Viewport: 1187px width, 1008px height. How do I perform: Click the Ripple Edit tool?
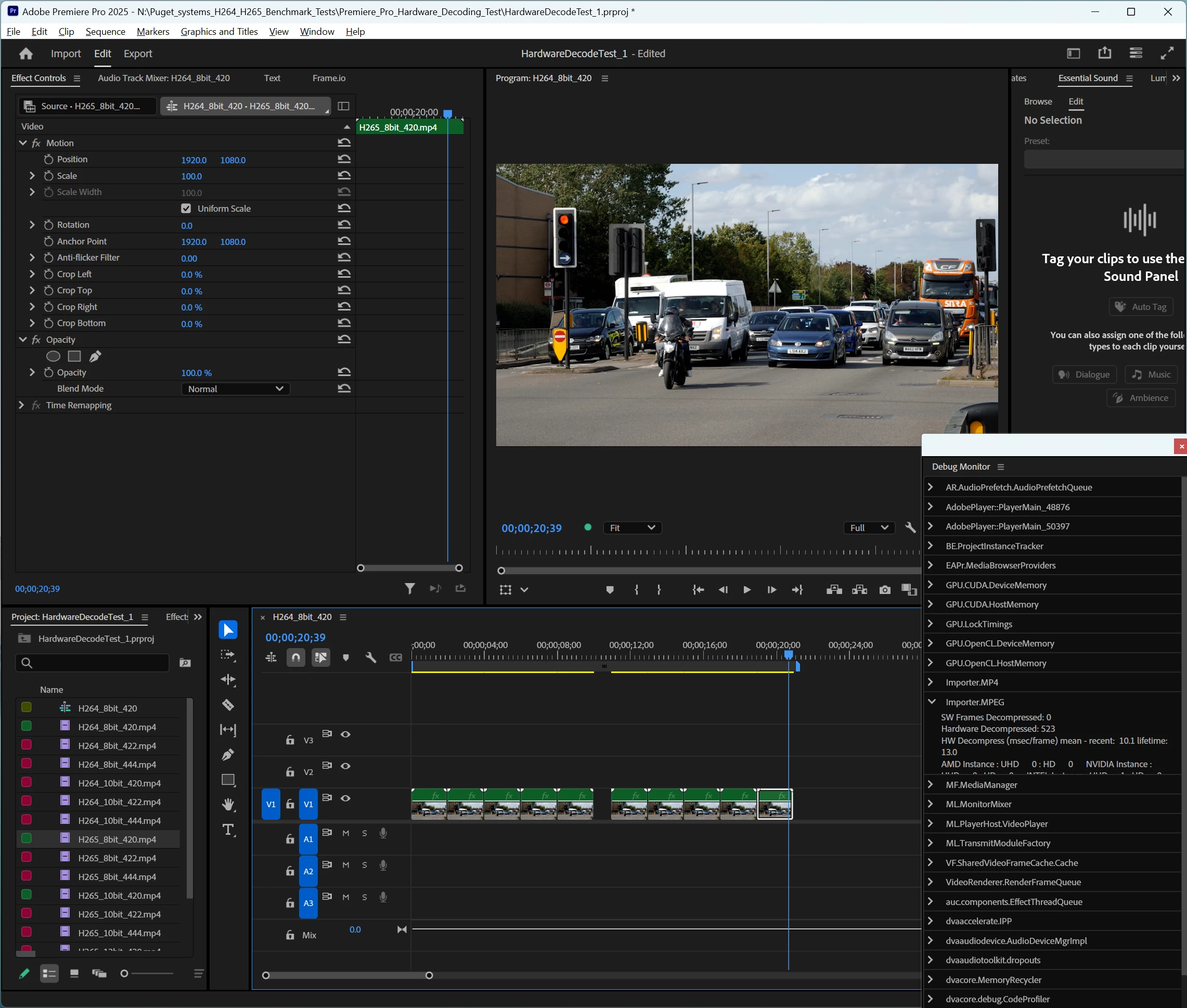click(228, 680)
